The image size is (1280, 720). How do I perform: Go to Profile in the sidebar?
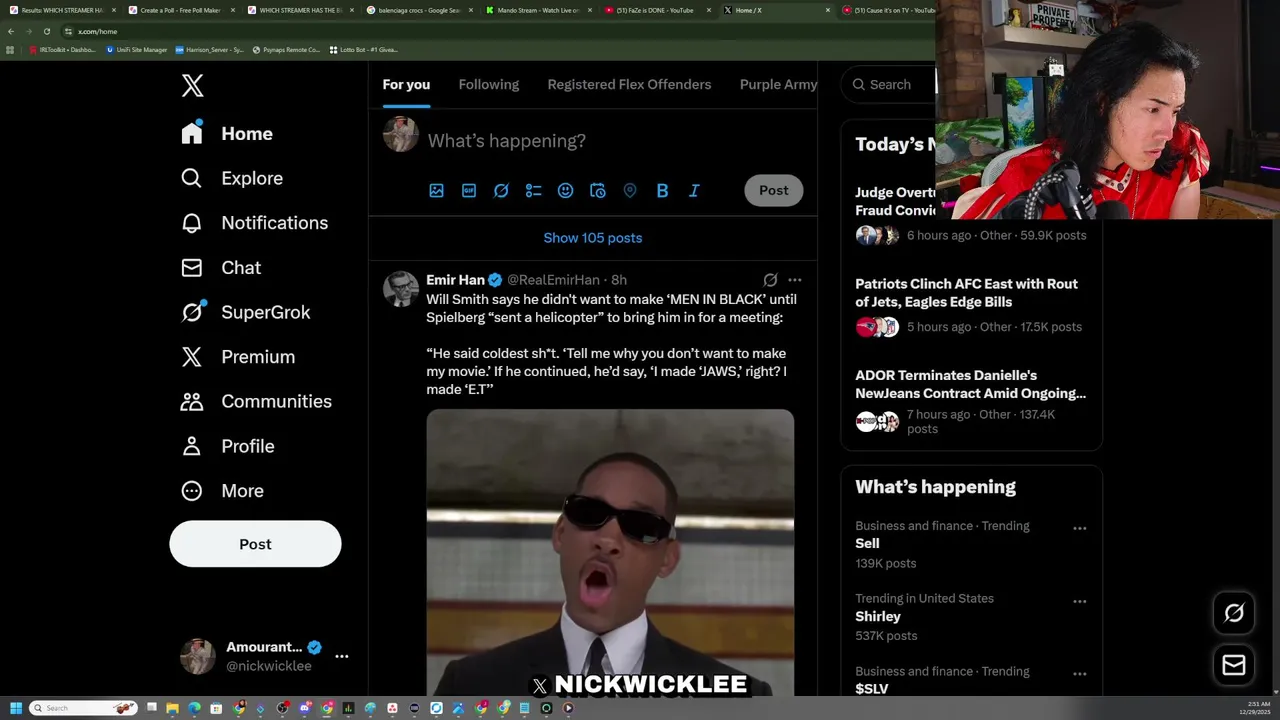click(x=228, y=446)
